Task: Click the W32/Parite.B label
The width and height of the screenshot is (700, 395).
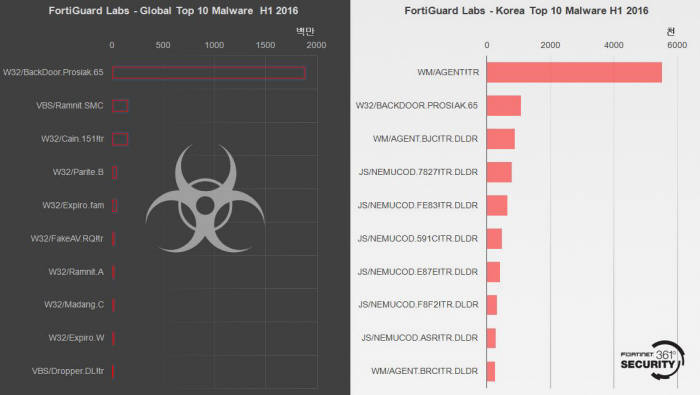Action: tap(78, 172)
